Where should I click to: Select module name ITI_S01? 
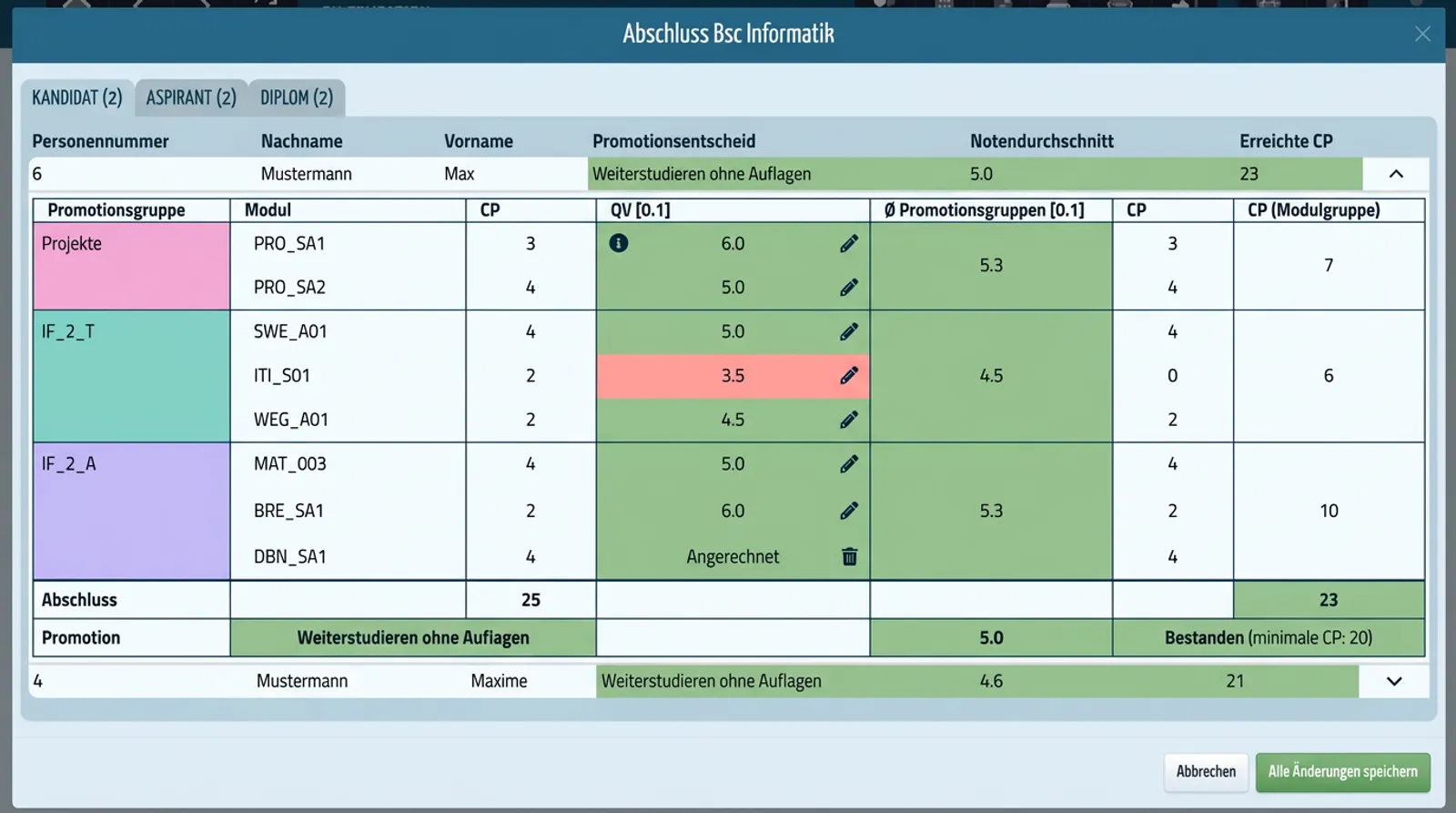pos(282,376)
